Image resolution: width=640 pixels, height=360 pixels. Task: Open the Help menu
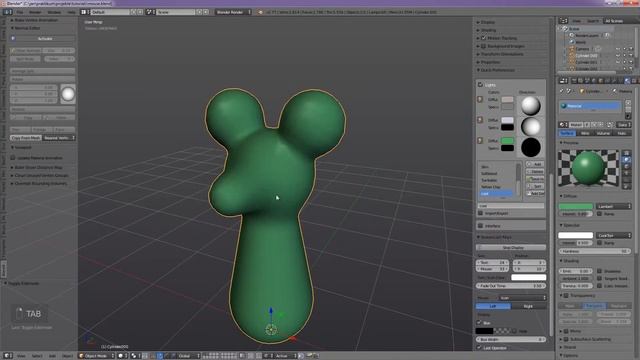tap(71, 12)
